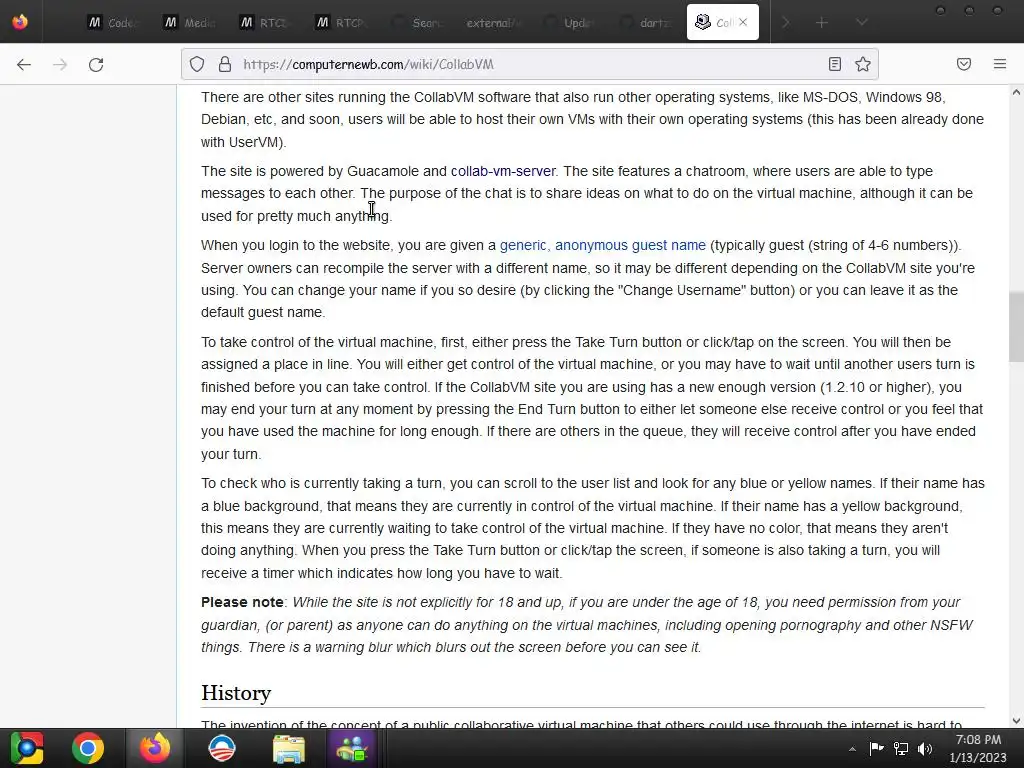Switch to the 'Code' tab
The image size is (1024, 768).
coord(111,23)
